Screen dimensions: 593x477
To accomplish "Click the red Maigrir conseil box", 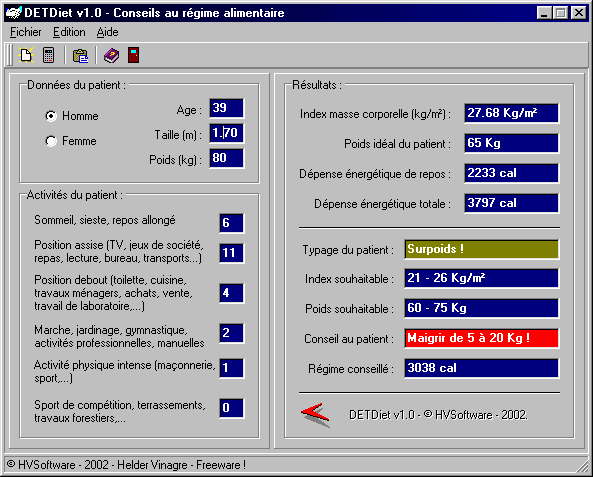I will point(481,338).
